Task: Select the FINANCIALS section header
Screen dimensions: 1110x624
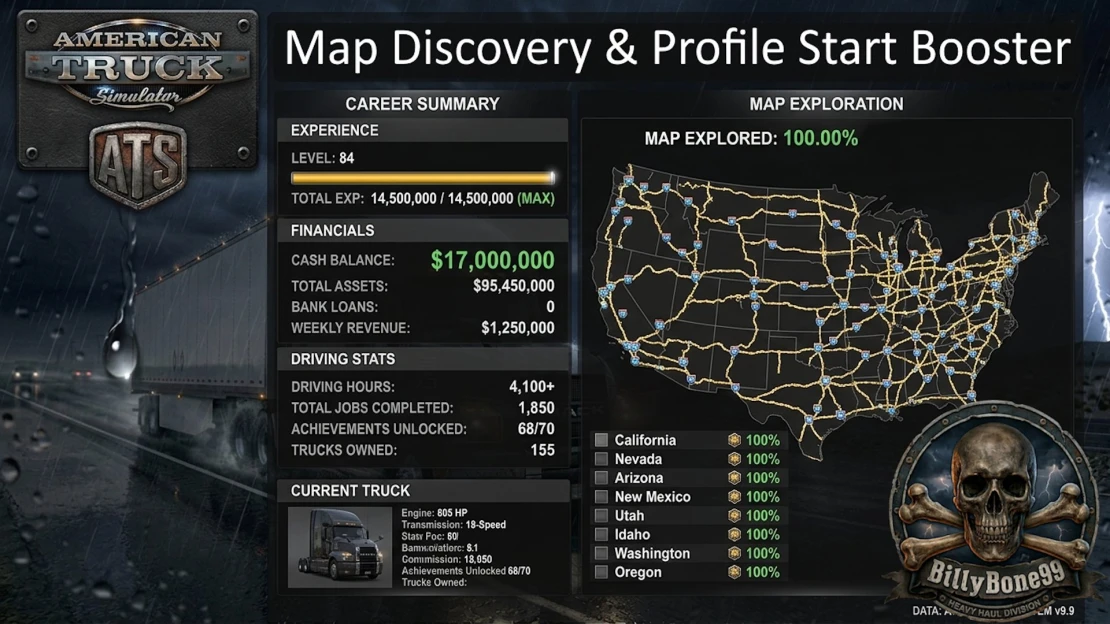Action: click(x=423, y=230)
